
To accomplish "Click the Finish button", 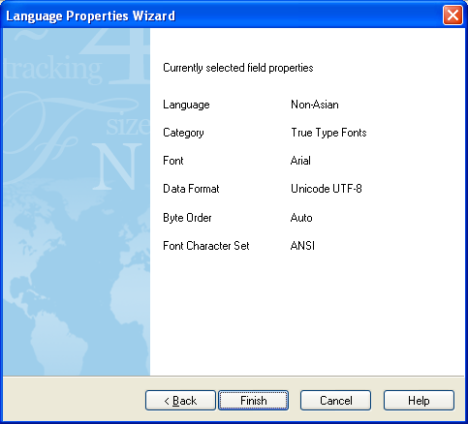I will pos(253,400).
